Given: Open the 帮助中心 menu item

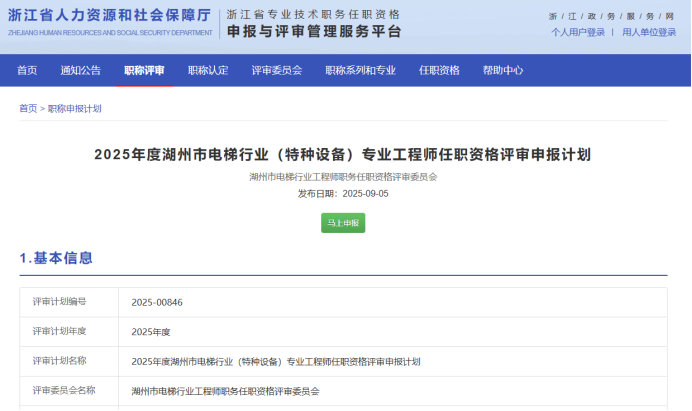Looking at the screenshot, I should 503,70.
